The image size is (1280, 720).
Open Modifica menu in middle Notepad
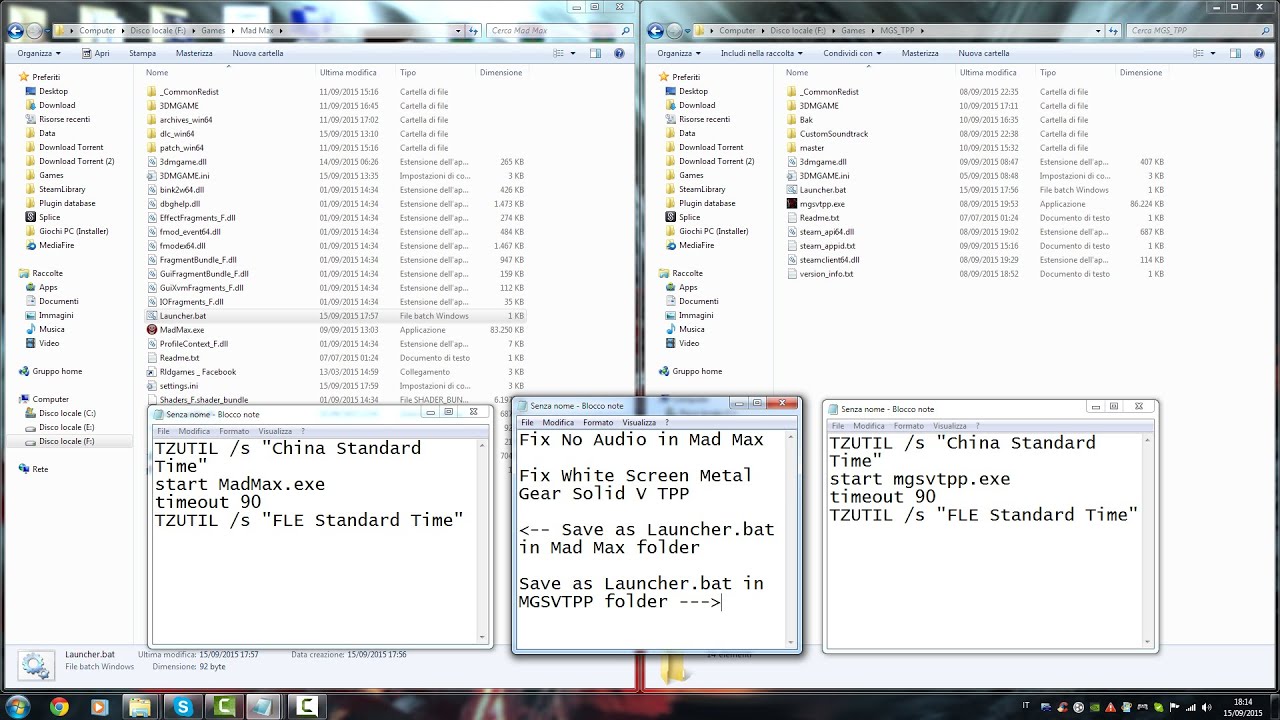[x=558, y=423]
